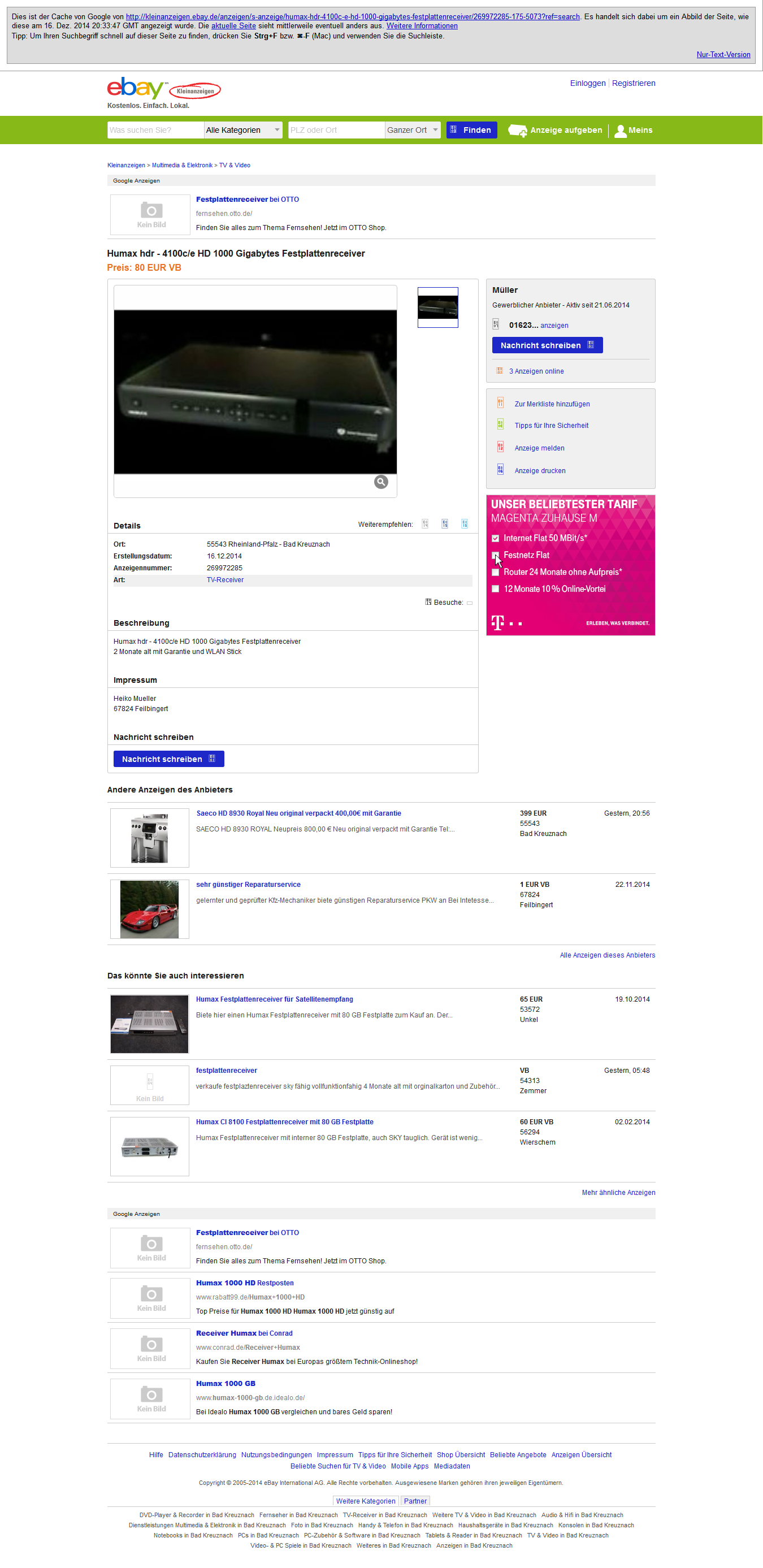Screen dimensions: 763x1568
Task: Click the Anzeige aufgeben plus icon
Action: point(518,130)
